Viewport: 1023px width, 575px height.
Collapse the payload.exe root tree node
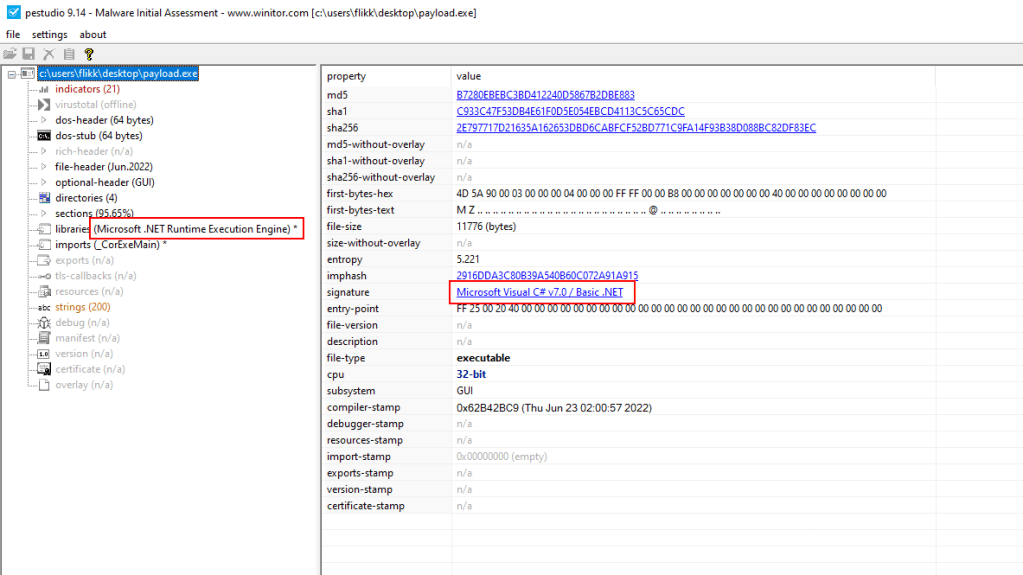click(x=11, y=74)
